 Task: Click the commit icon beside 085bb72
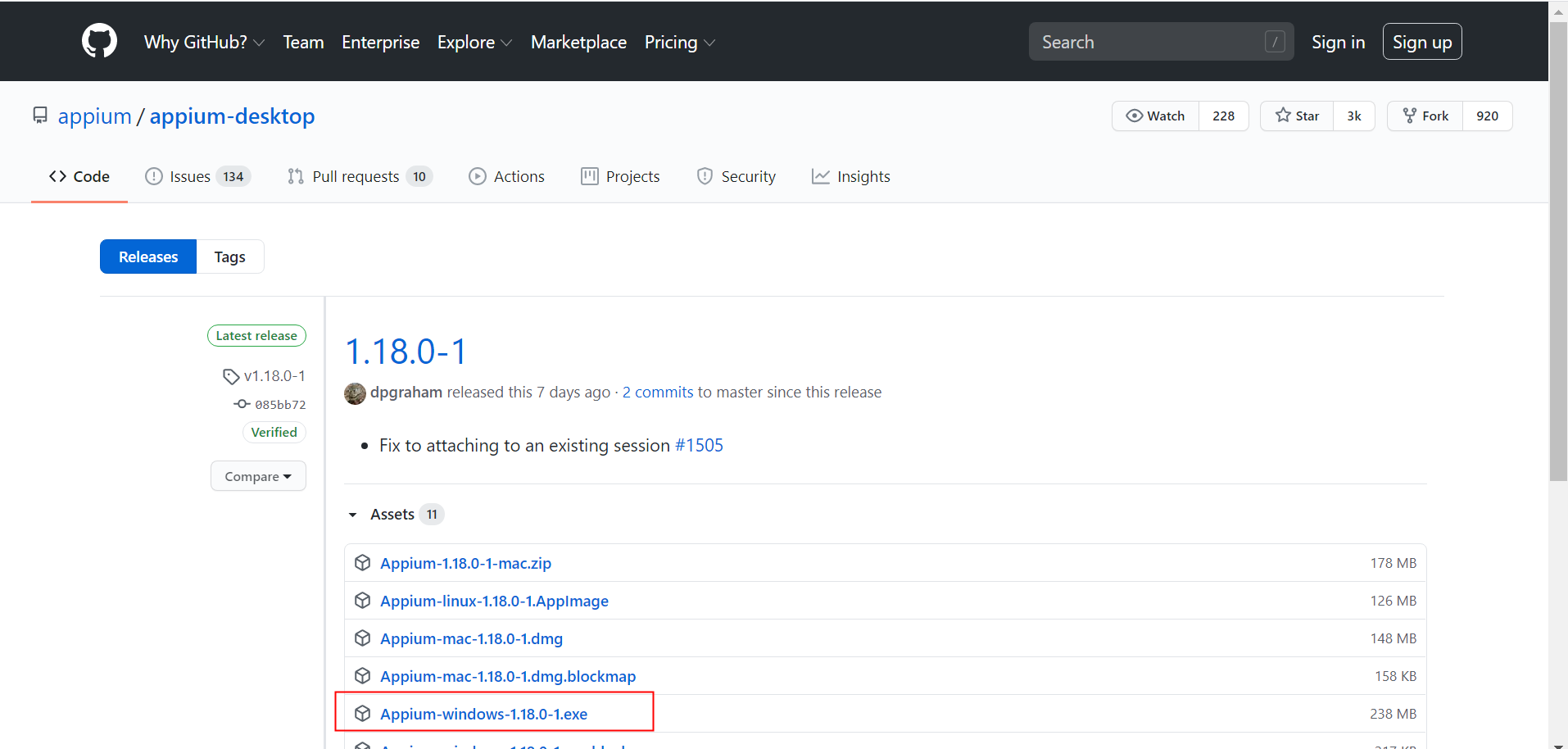pos(242,404)
